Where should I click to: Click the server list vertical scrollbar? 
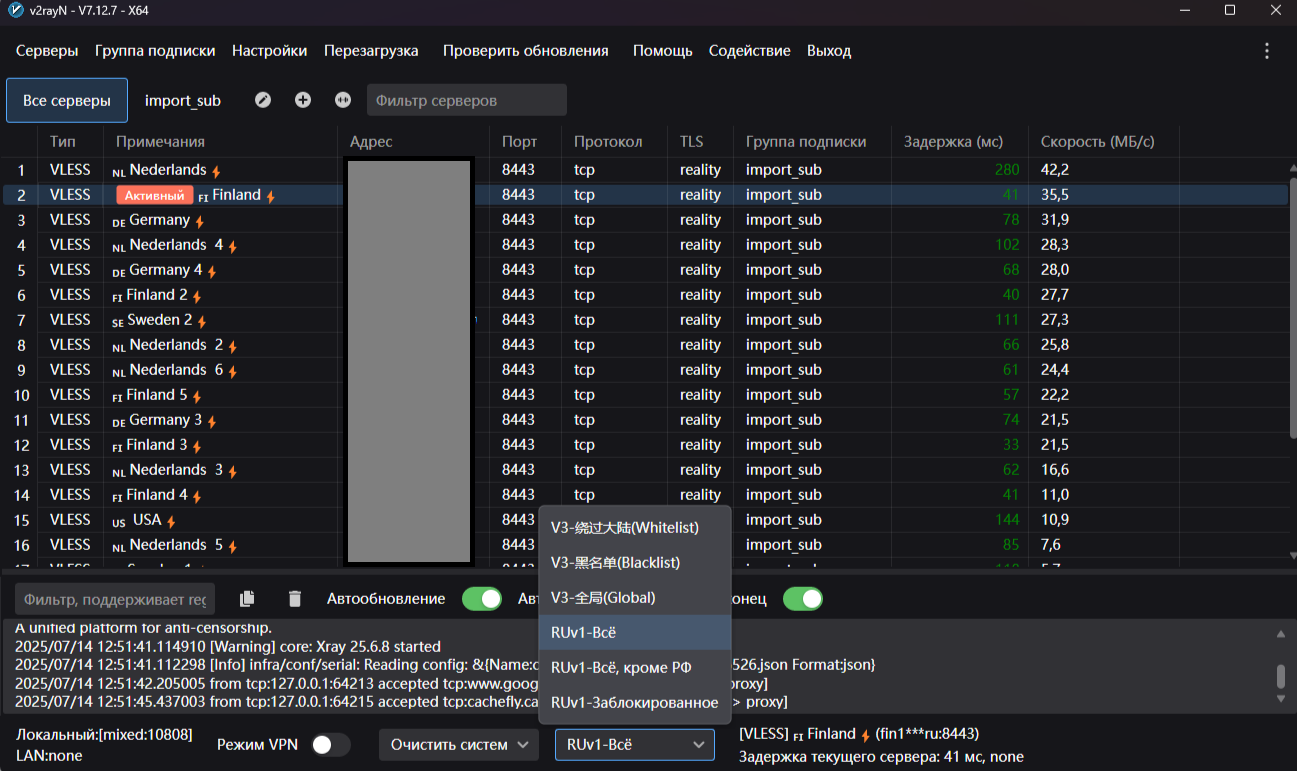pyautogui.click(x=1291, y=300)
